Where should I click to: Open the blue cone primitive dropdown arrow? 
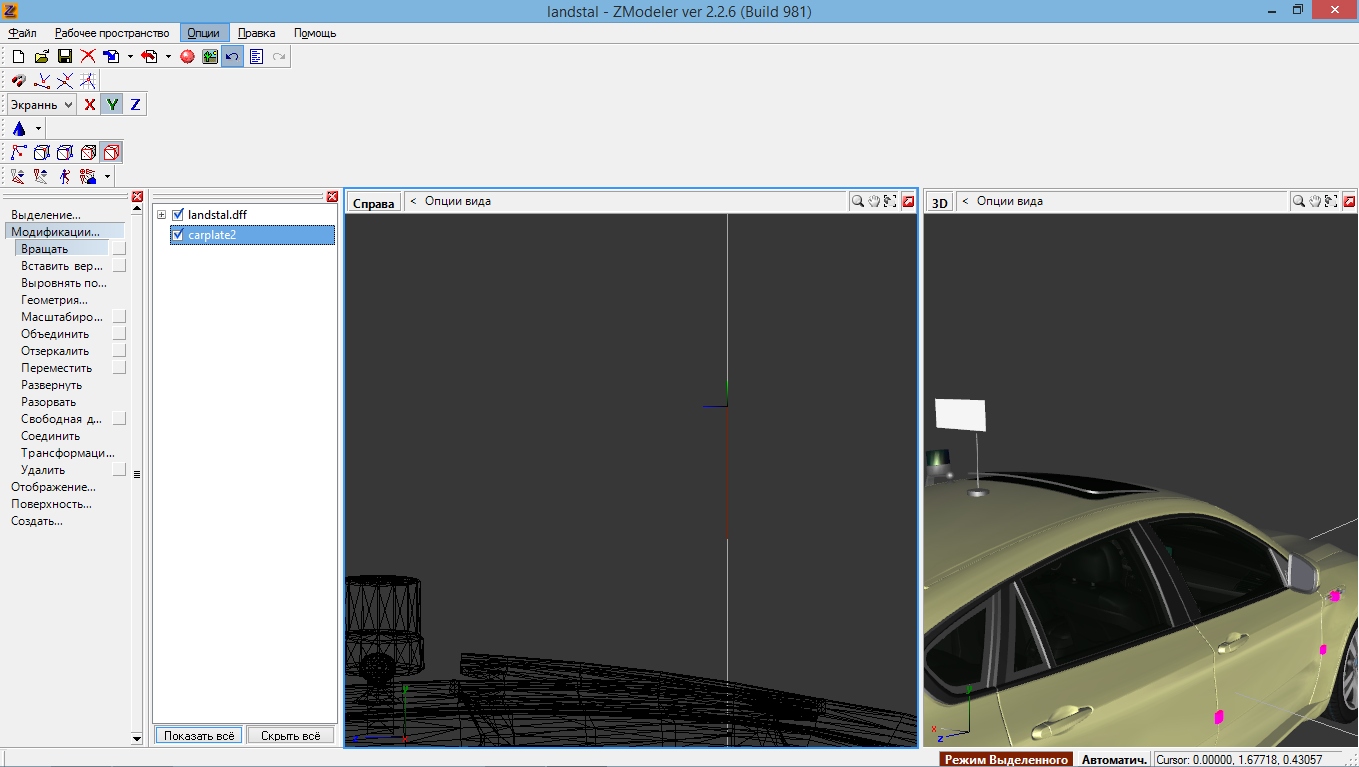(x=38, y=129)
